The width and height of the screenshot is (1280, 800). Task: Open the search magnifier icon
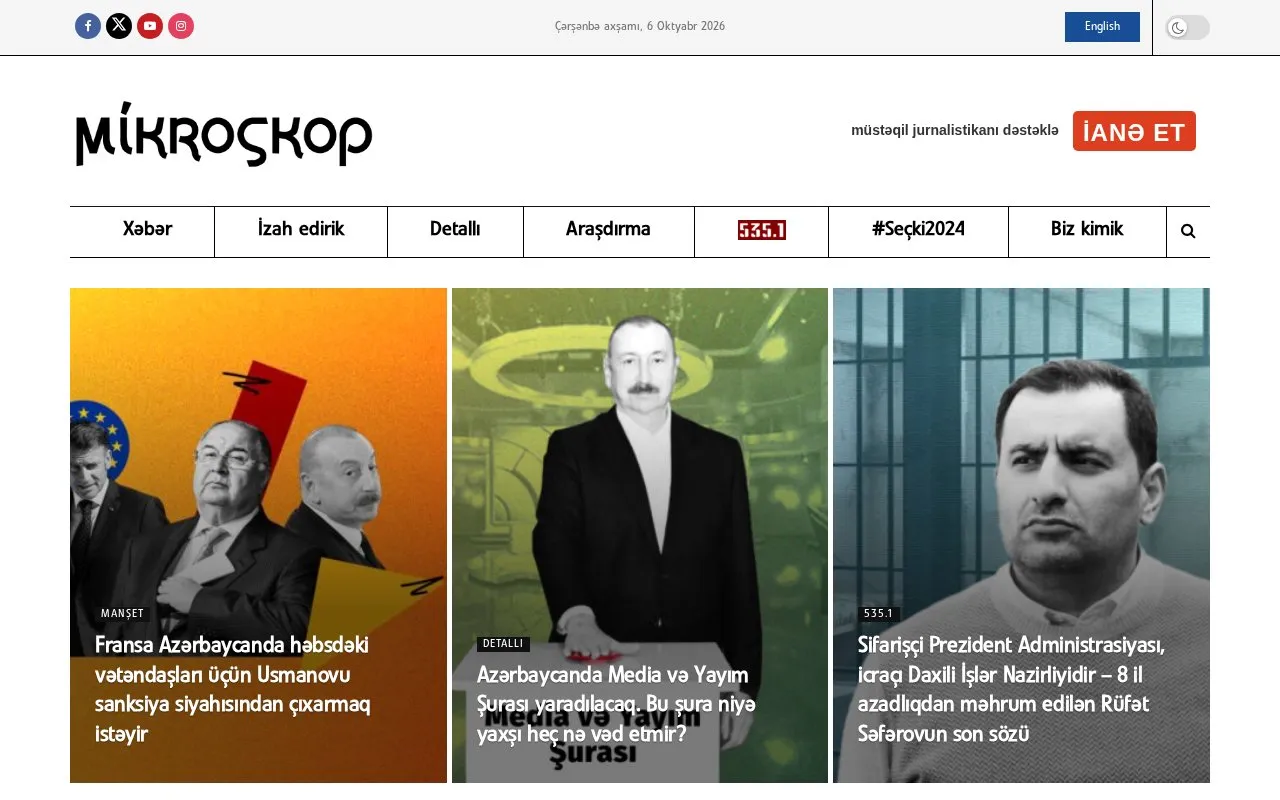pyautogui.click(x=1188, y=231)
